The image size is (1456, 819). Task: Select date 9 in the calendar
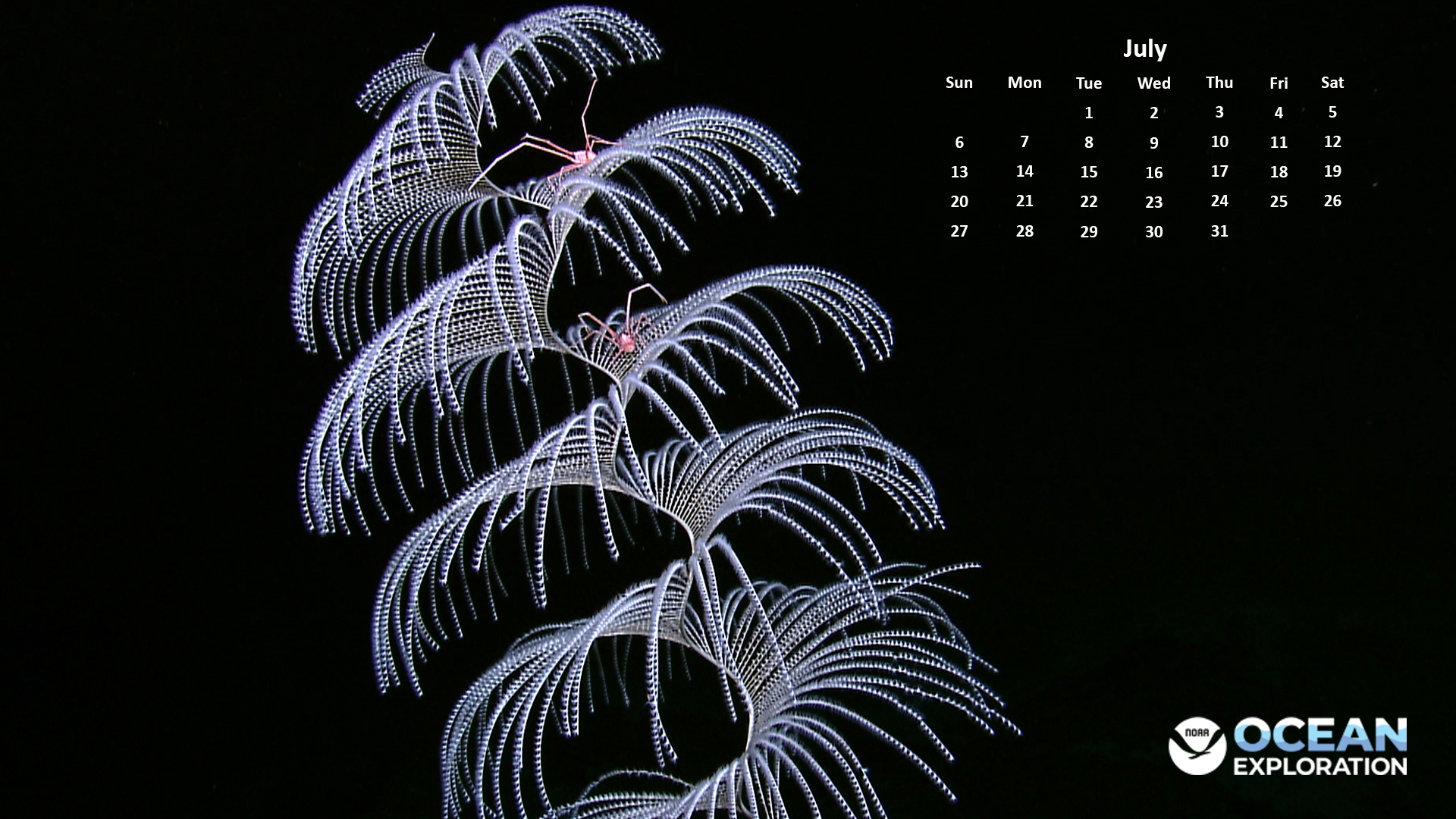[x=1153, y=143]
